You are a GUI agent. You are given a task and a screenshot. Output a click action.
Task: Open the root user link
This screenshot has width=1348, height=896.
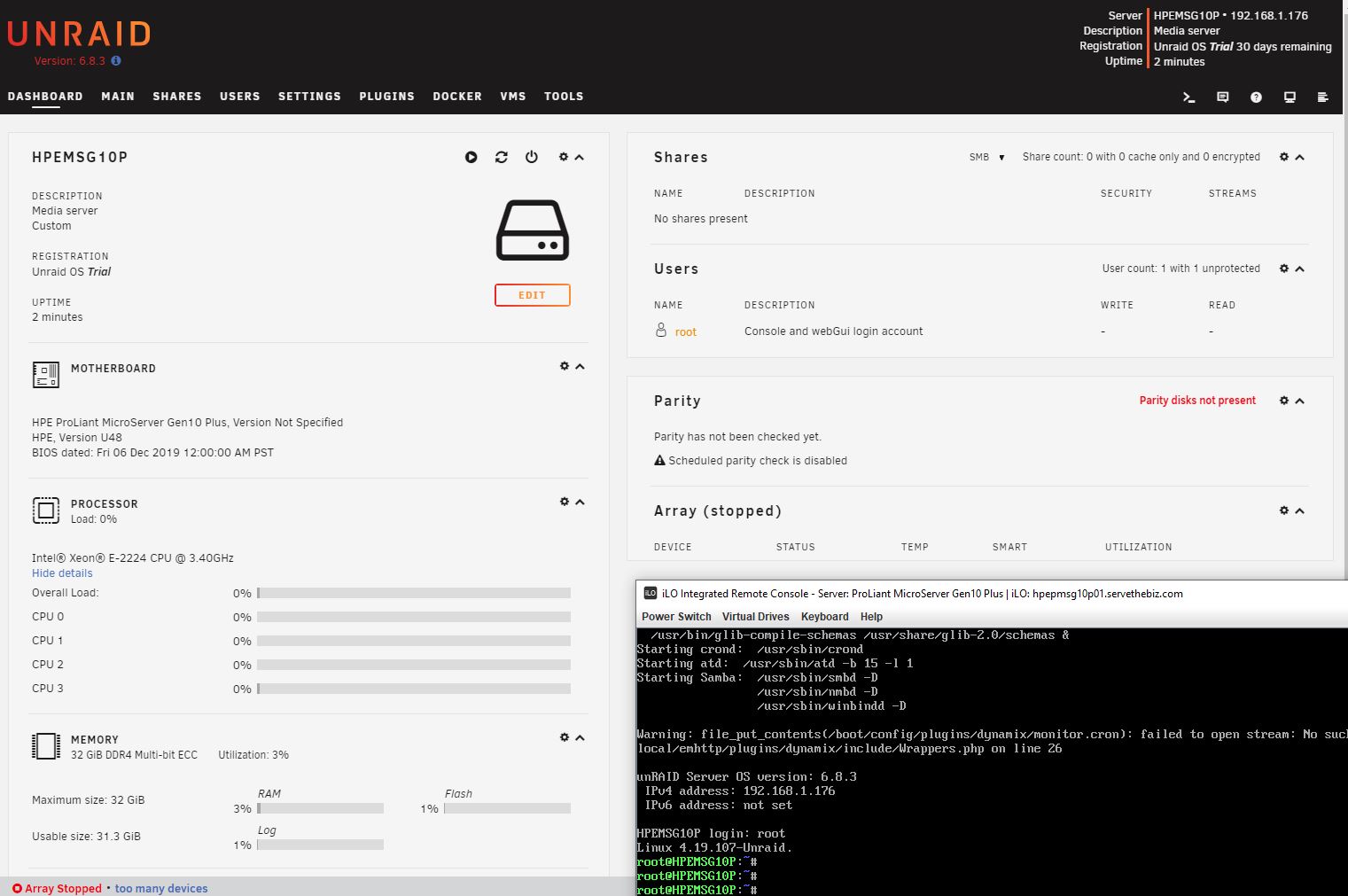[x=685, y=332]
